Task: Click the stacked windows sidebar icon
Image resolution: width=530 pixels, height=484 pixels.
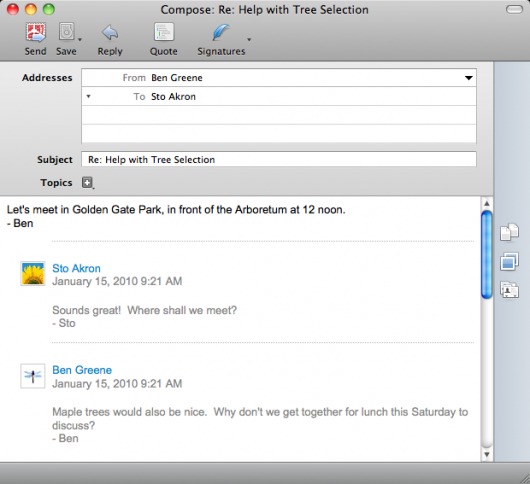Action: tap(509, 261)
